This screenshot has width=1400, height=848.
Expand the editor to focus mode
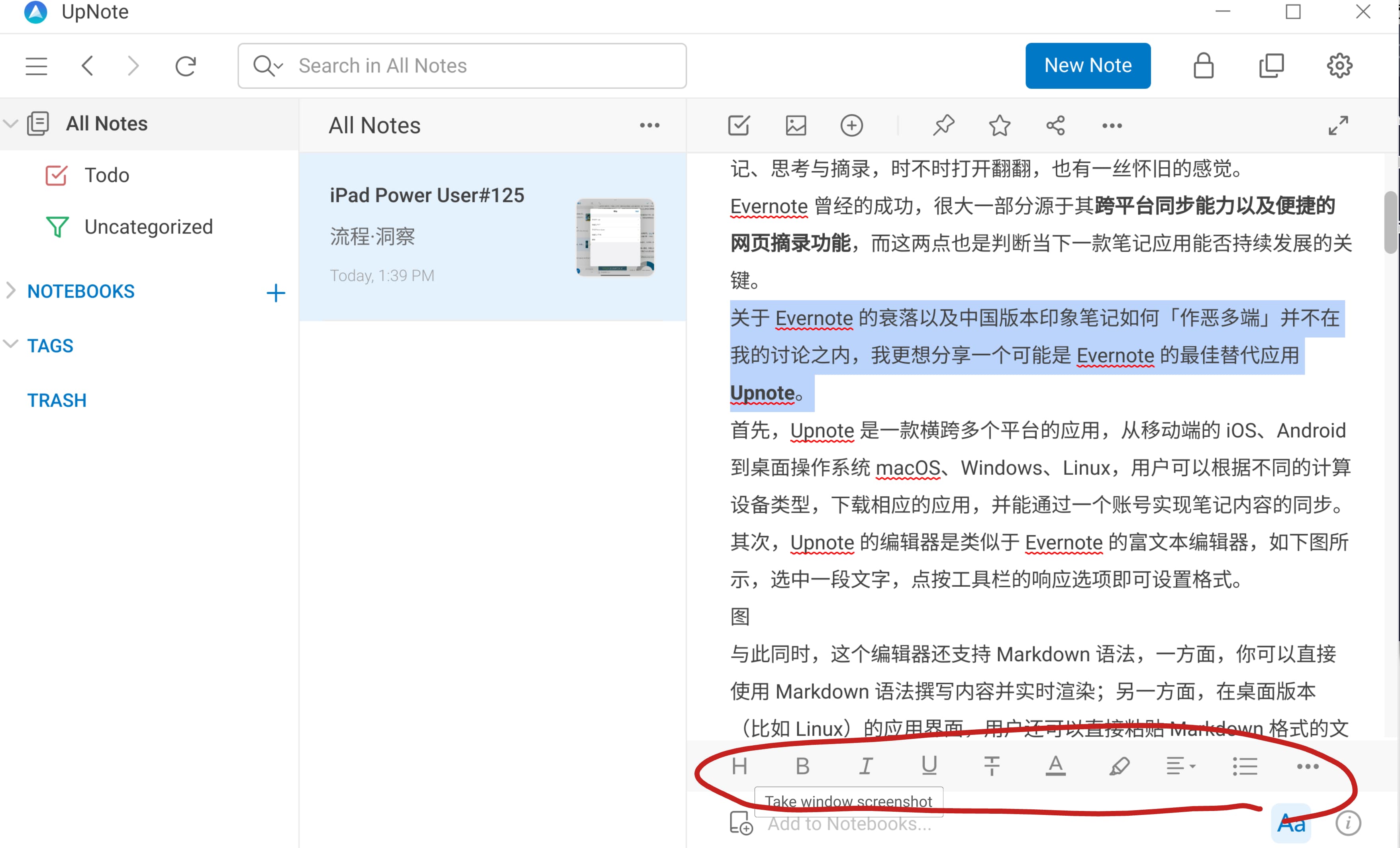click(1338, 125)
